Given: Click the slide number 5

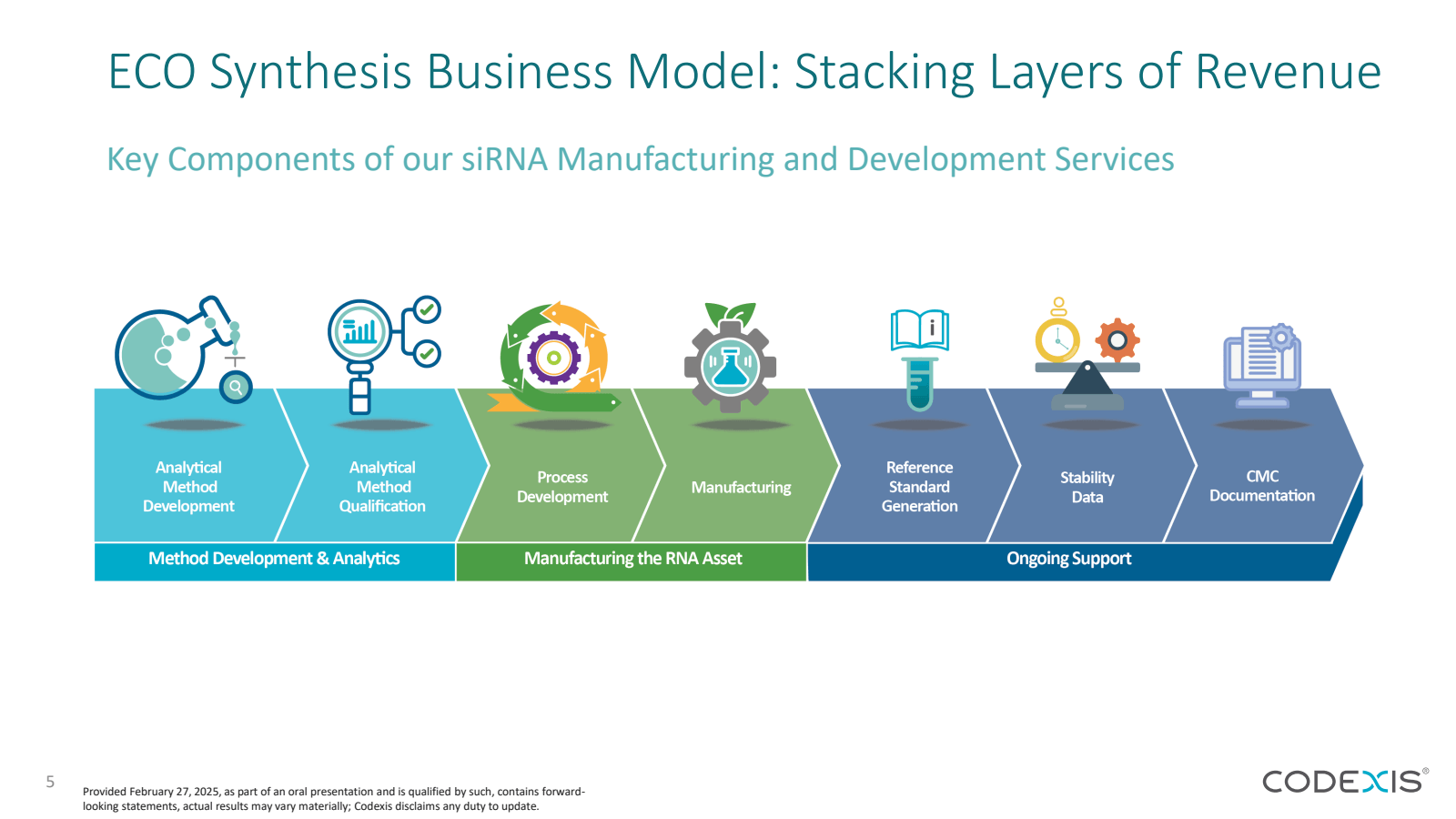Looking at the screenshot, I should [x=50, y=782].
